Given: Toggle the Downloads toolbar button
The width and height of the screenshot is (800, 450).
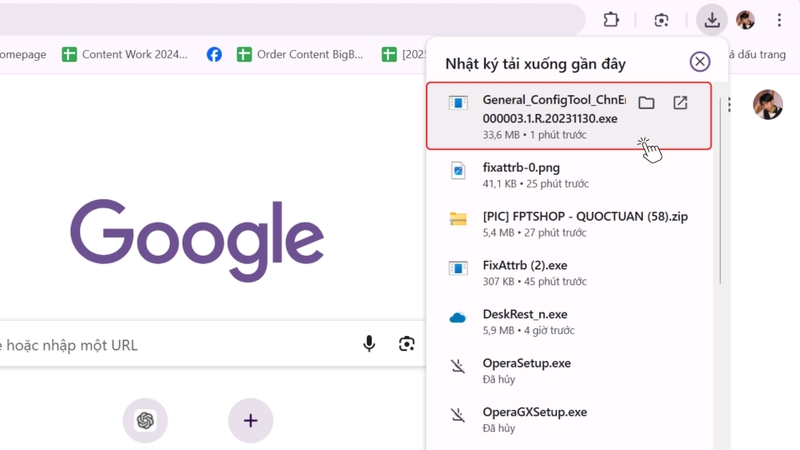Looking at the screenshot, I should 712,20.
